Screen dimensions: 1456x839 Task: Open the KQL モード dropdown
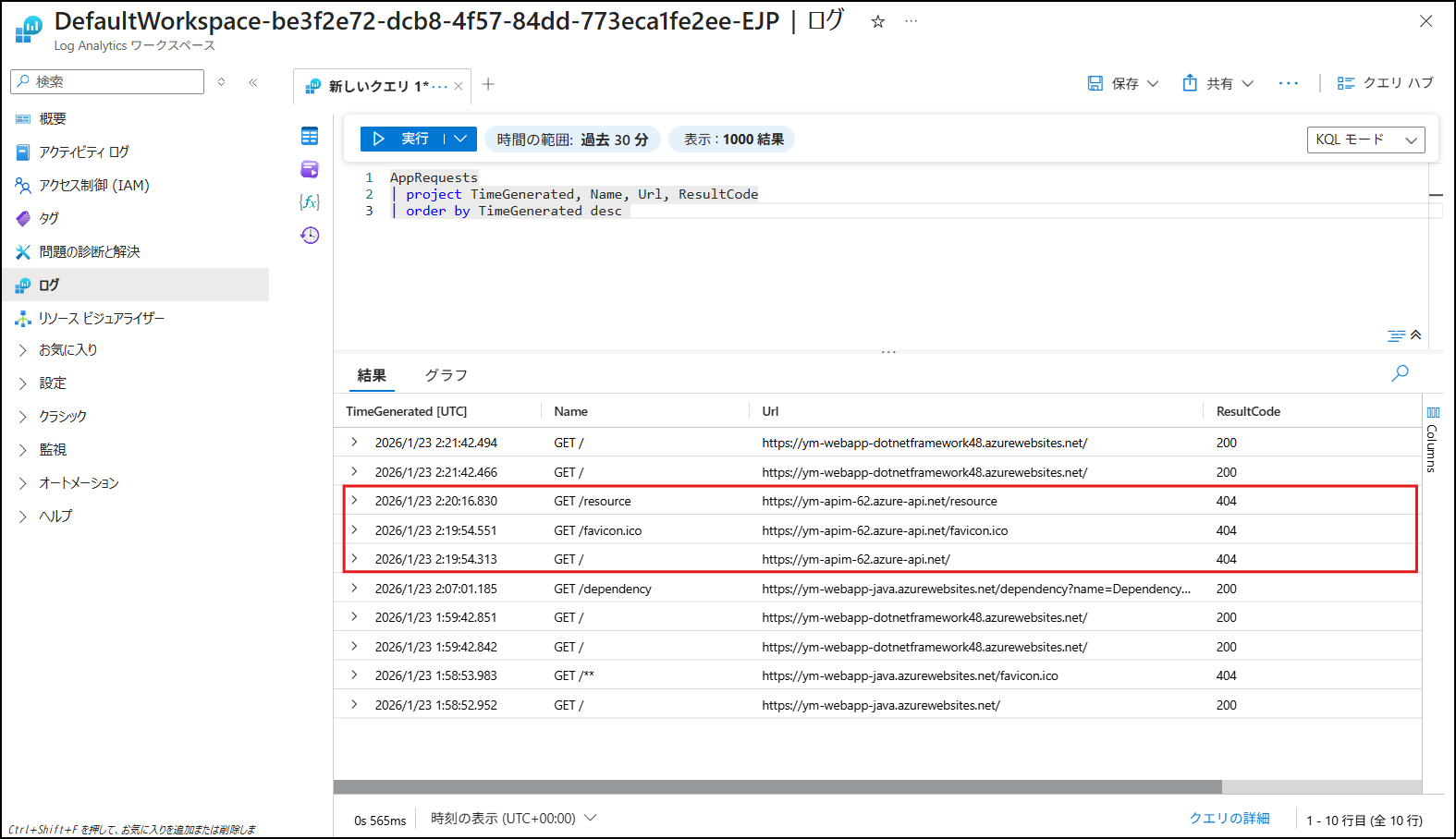pyautogui.click(x=1365, y=140)
